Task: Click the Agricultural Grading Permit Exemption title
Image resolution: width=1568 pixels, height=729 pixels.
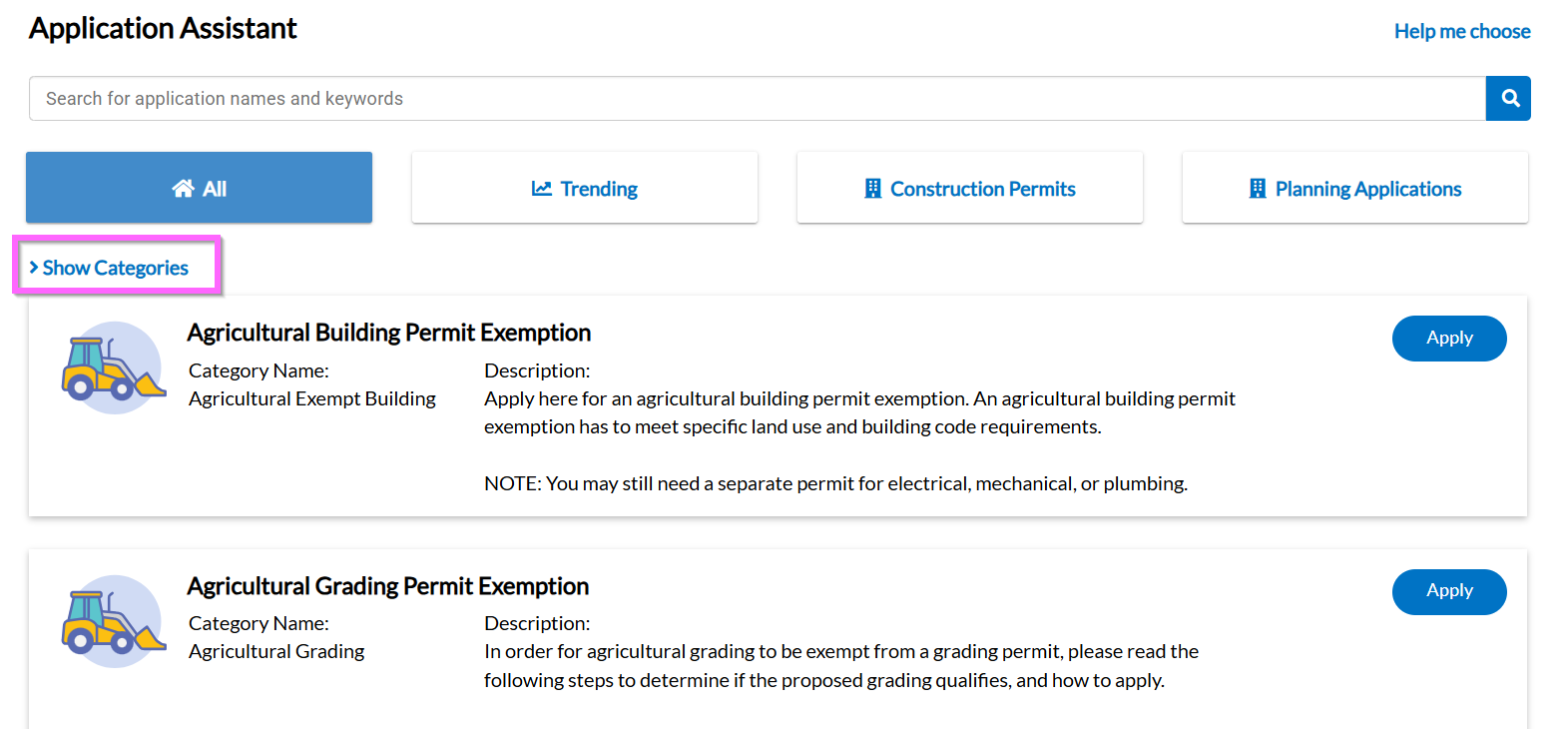Action: coord(388,586)
